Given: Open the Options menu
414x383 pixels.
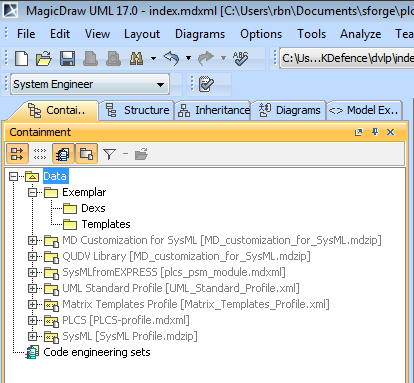Looking at the screenshot, I should (x=261, y=34).
